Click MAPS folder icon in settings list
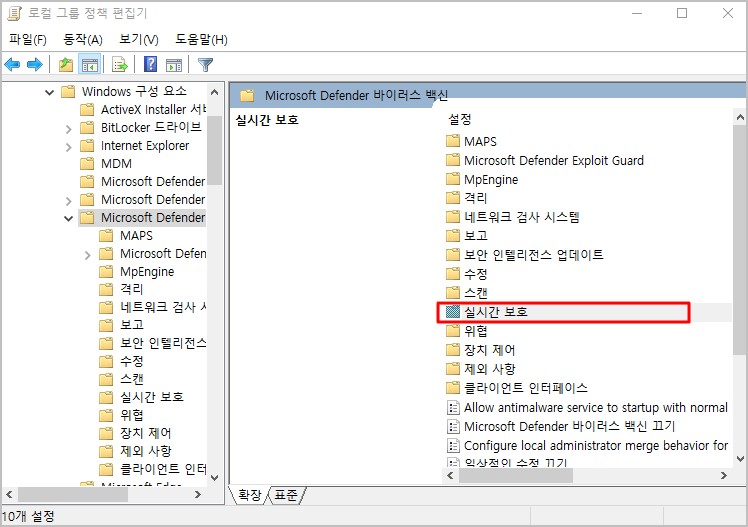Viewport: 748px width, 527px height. (x=452, y=141)
